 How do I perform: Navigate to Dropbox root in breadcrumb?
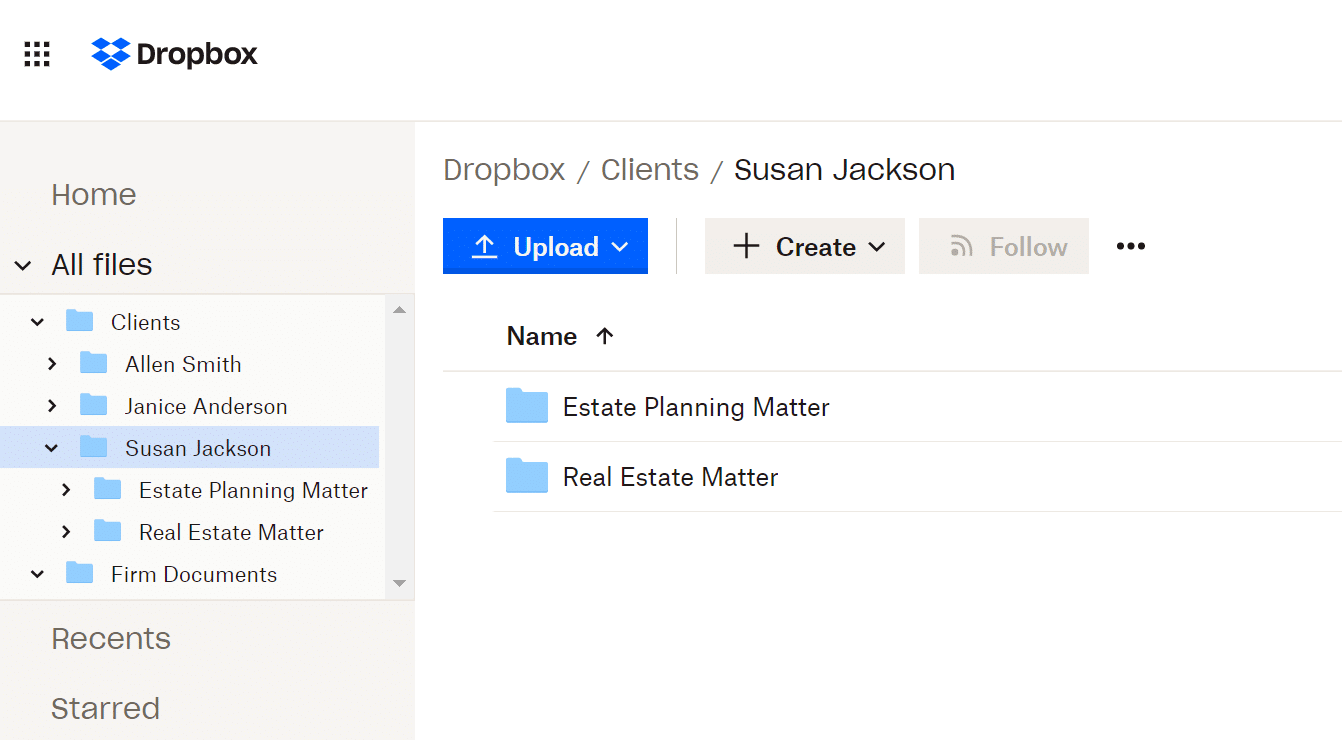pos(504,170)
